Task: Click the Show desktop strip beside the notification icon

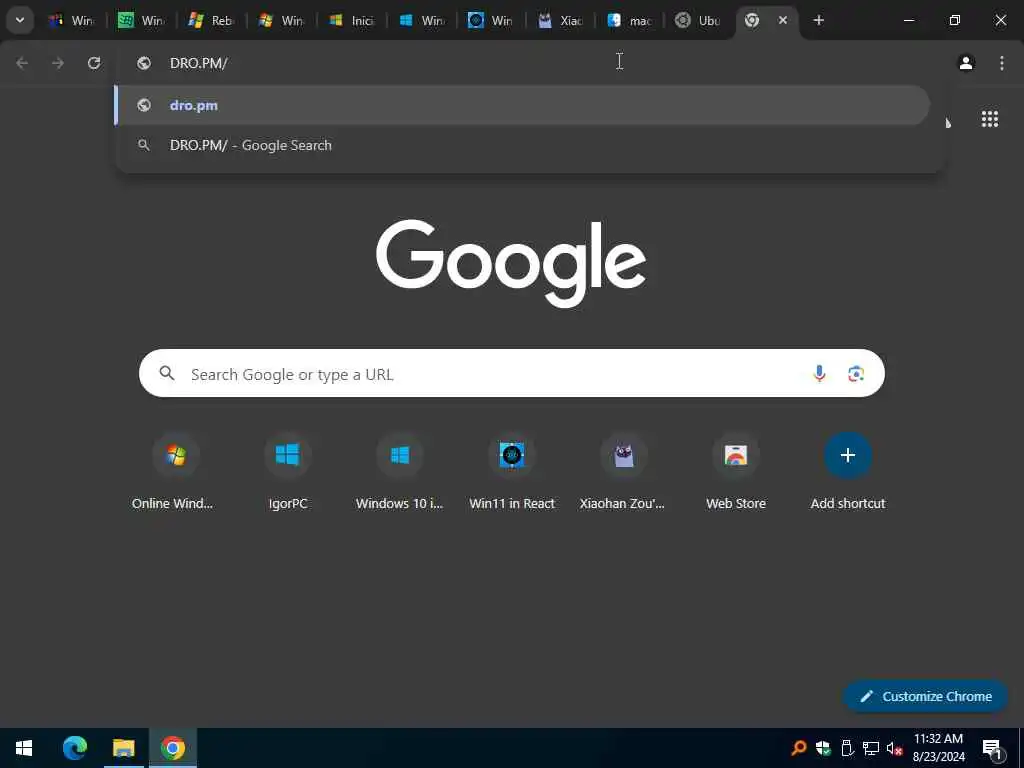Action: [x=1021, y=748]
